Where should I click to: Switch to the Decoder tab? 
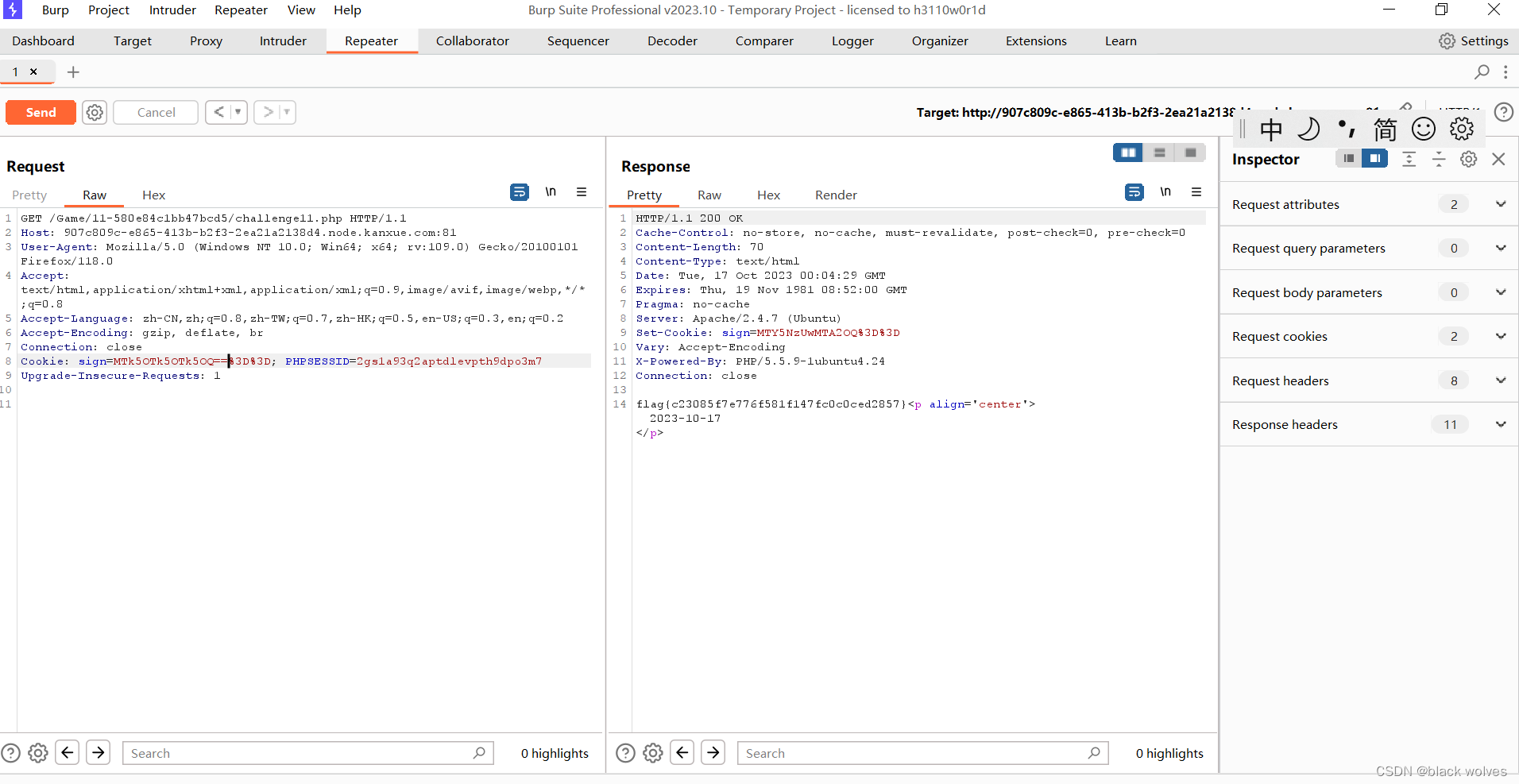[672, 41]
